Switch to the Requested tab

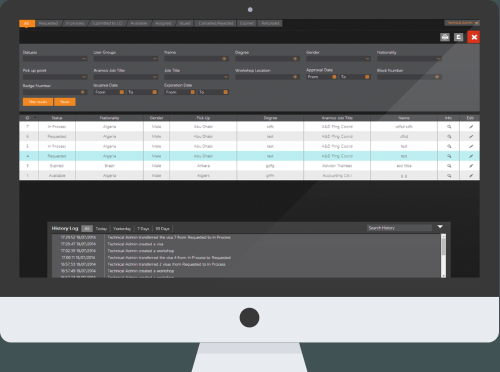coord(49,23)
